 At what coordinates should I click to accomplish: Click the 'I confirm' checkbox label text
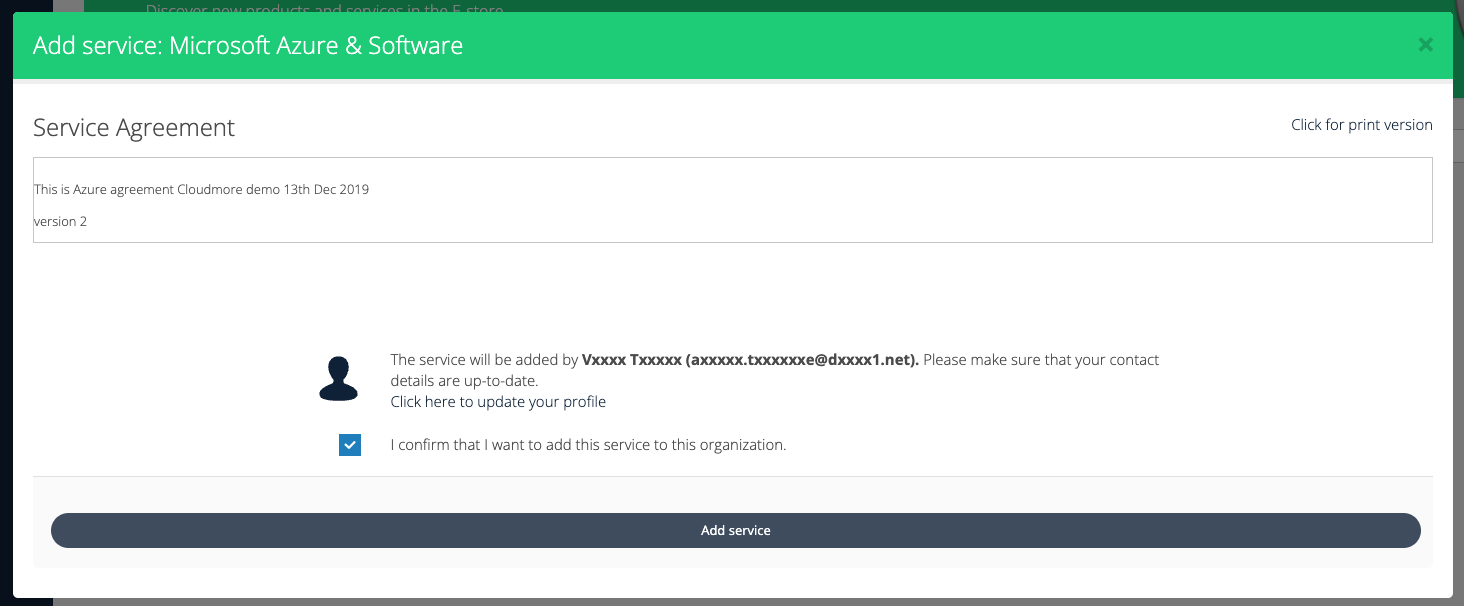tap(588, 445)
